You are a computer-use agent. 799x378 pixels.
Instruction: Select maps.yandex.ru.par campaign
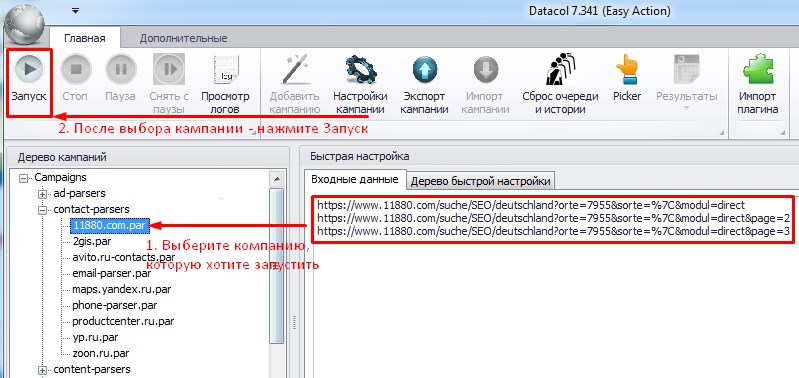point(121,289)
